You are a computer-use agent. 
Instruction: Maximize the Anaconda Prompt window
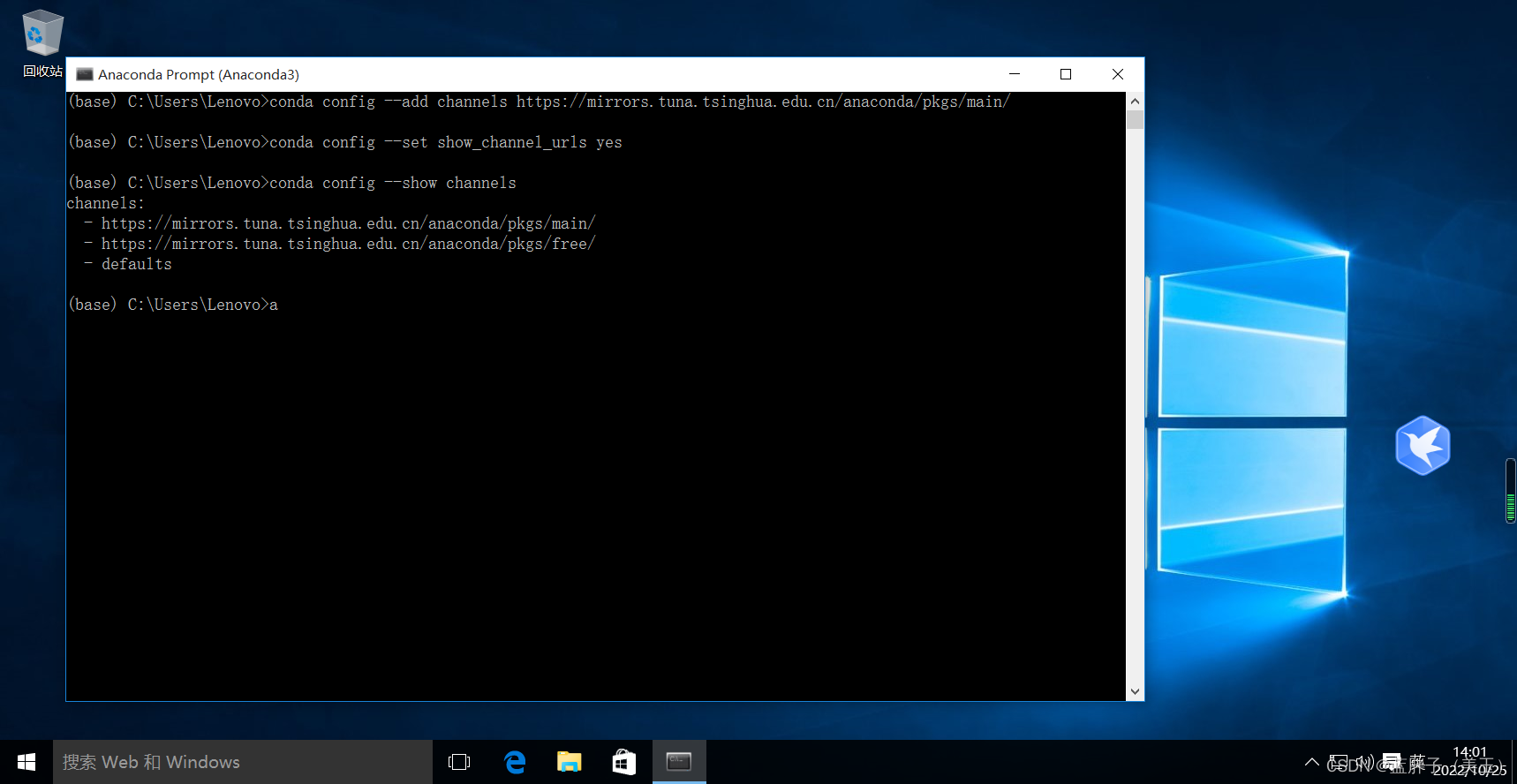[x=1066, y=74]
